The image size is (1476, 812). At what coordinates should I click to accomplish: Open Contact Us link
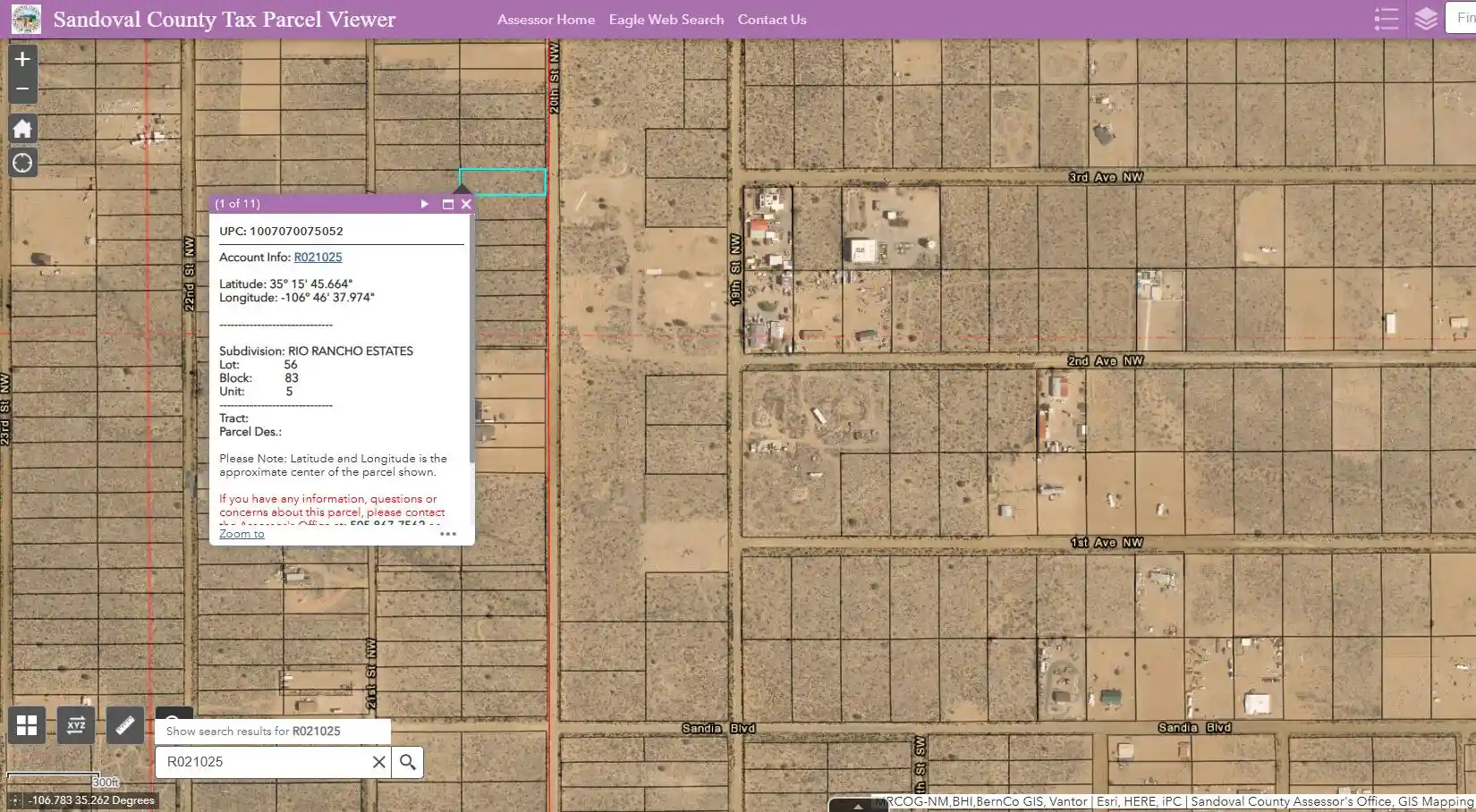coord(772,20)
